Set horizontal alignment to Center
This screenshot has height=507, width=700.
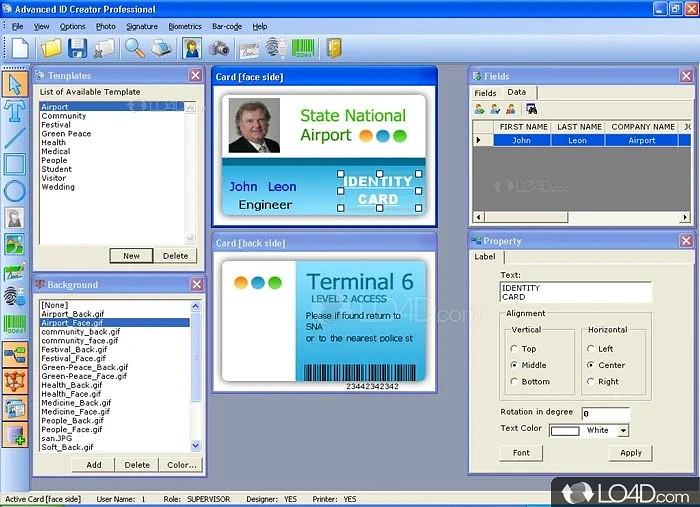click(591, 365)
